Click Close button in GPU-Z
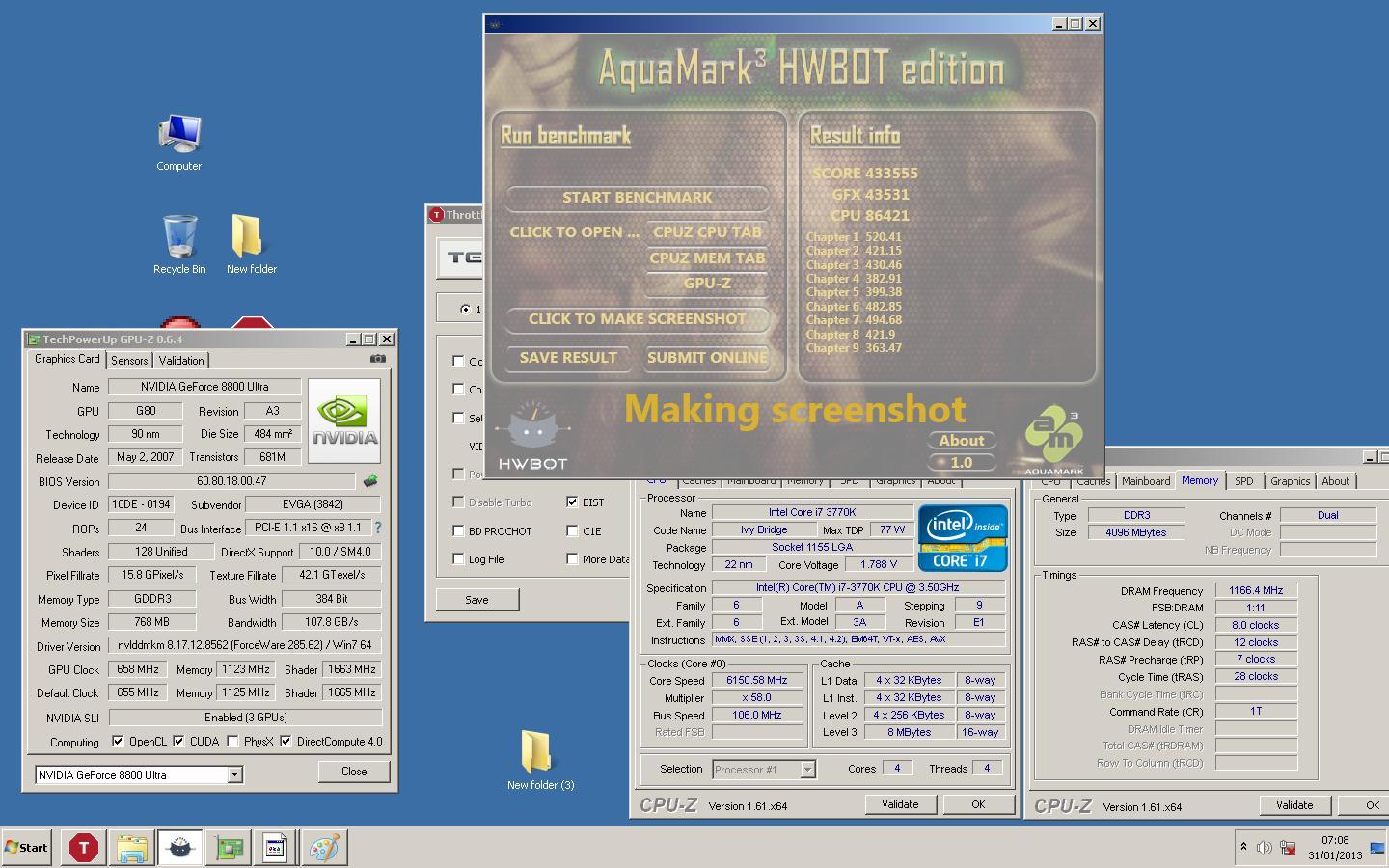This screenshot has width=1389, height=868. [x=354, y=772]
